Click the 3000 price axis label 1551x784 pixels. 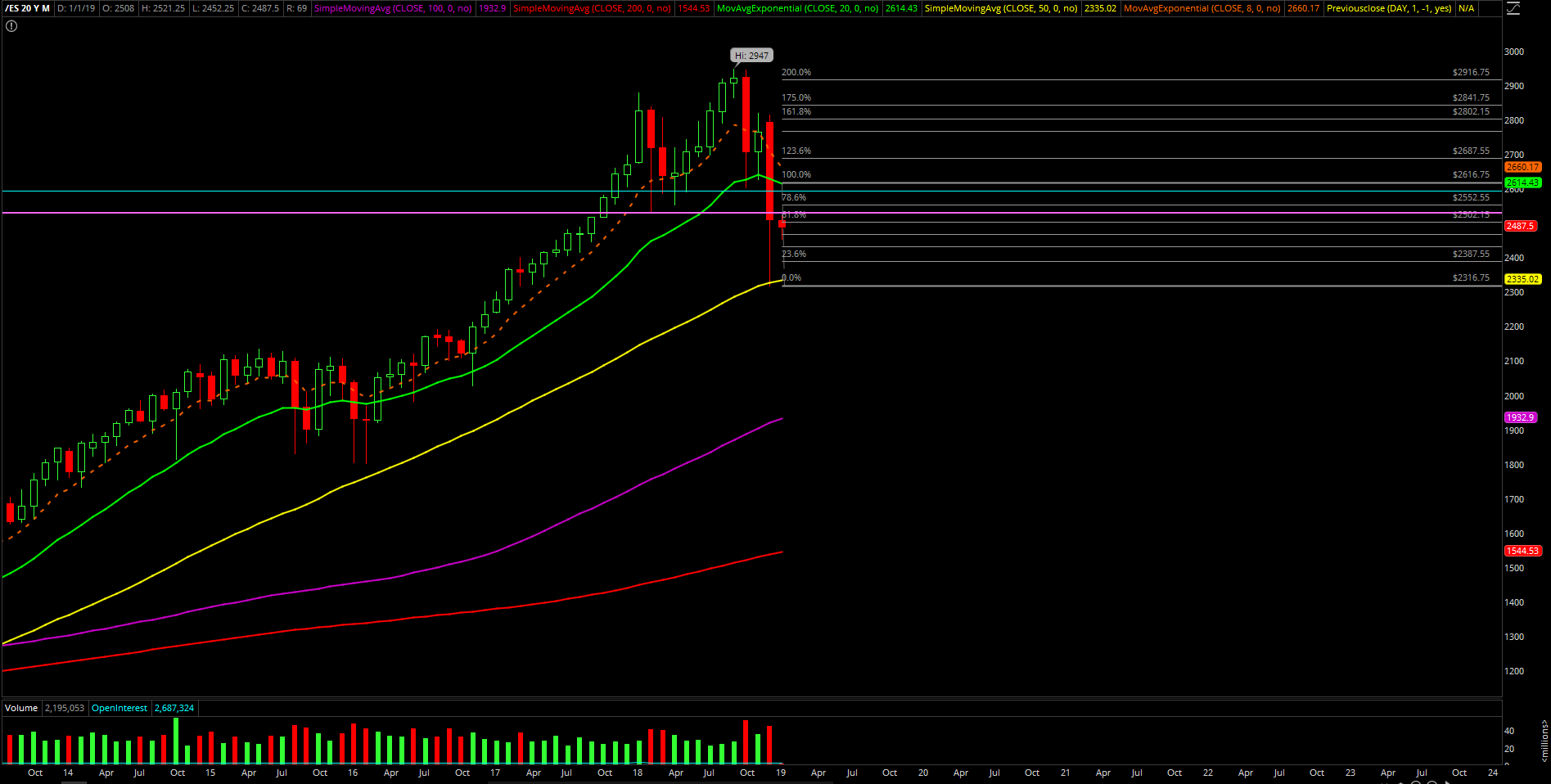[x=1514, y=52]
